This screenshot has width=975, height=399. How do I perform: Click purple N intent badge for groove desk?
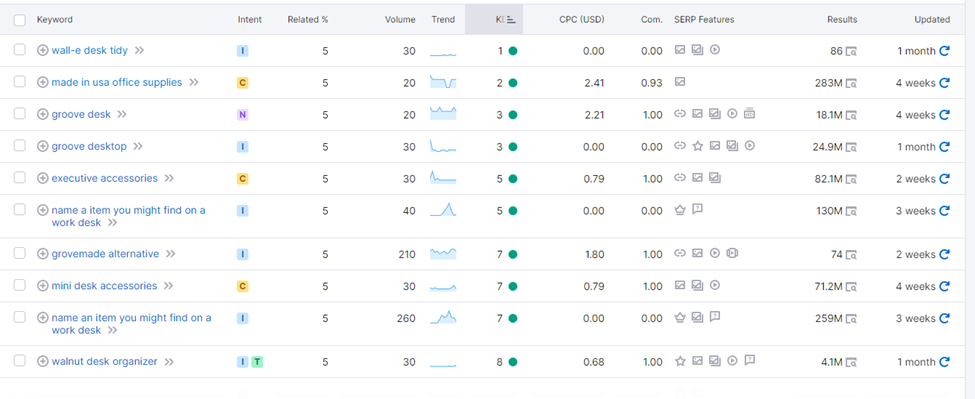pos(243,115)
